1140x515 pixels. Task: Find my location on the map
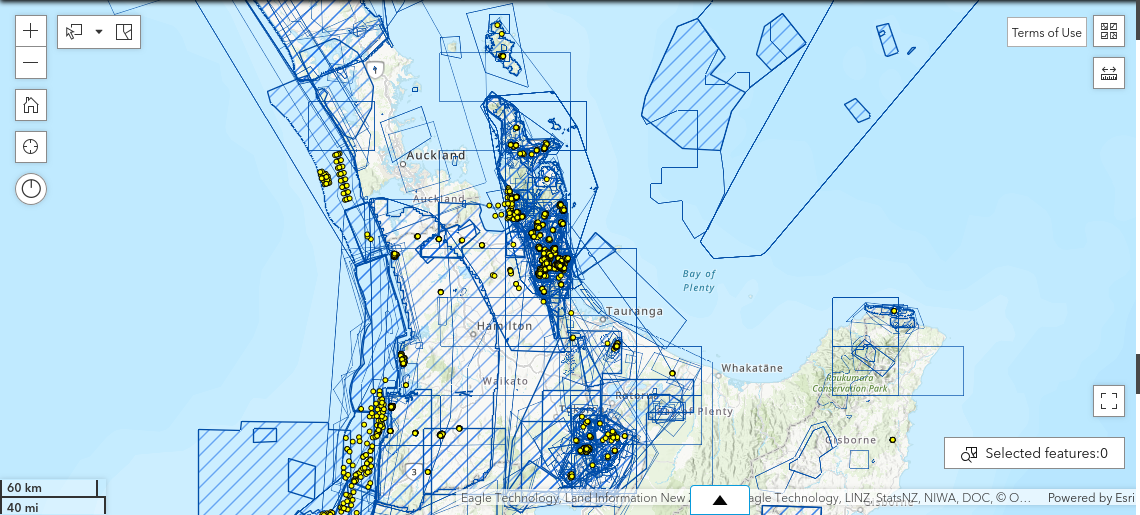point(31,147)
